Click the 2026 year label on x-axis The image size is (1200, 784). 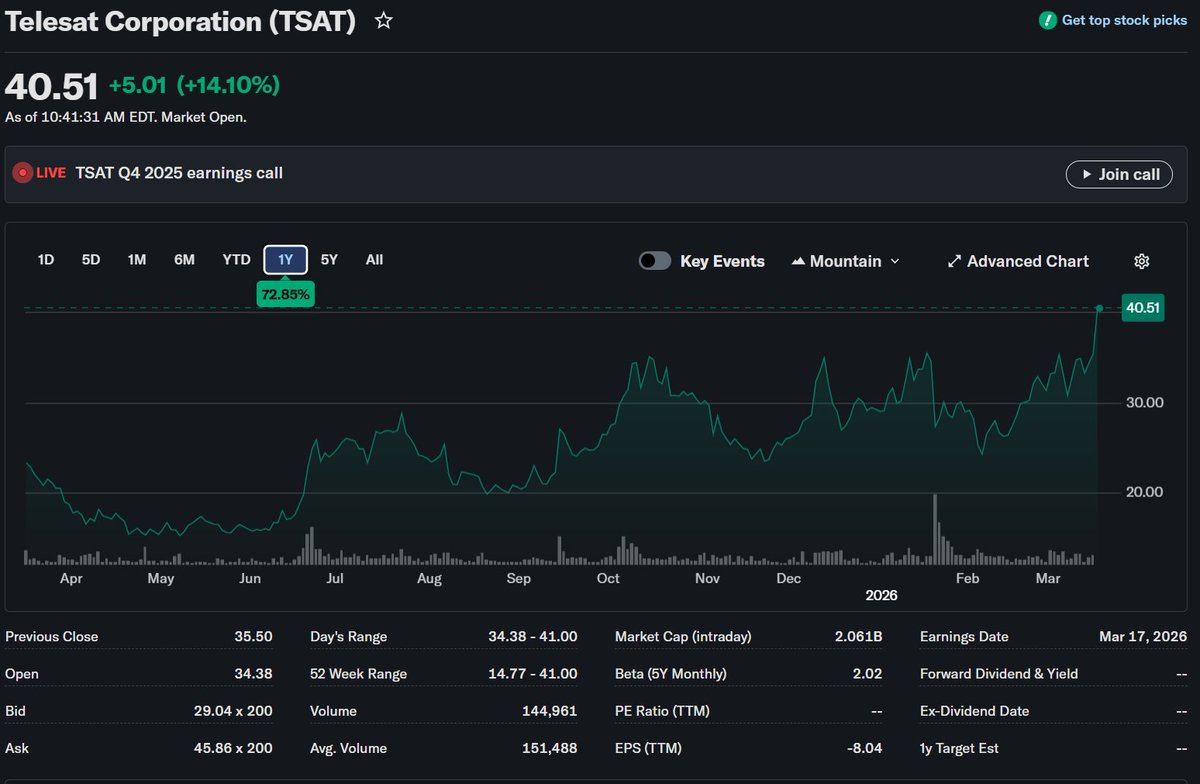(882, 596)
